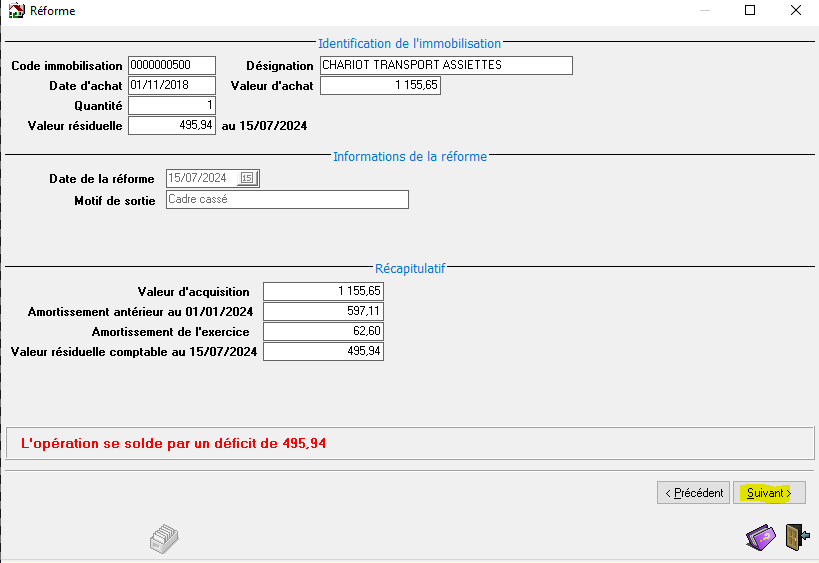Click the Réforme window title icon
This screenshot has height=563, width=819.
pyautogui.click(x=16, y=11)
